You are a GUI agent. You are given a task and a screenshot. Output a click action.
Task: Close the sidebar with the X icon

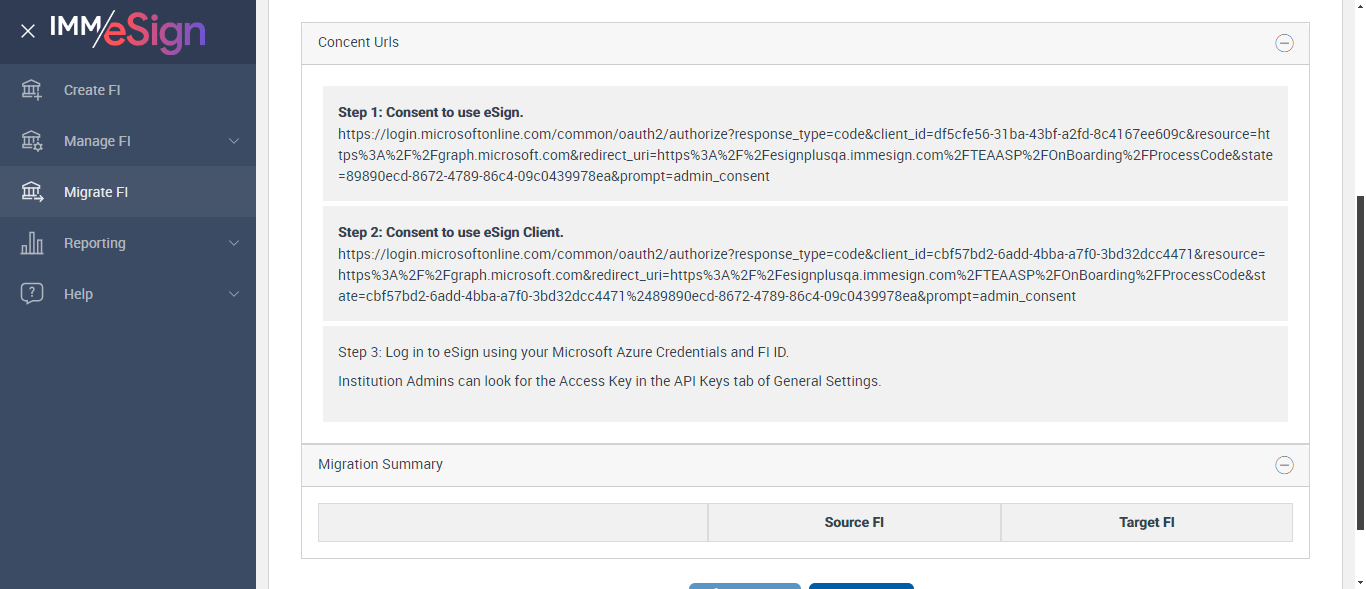pos(28,31)
